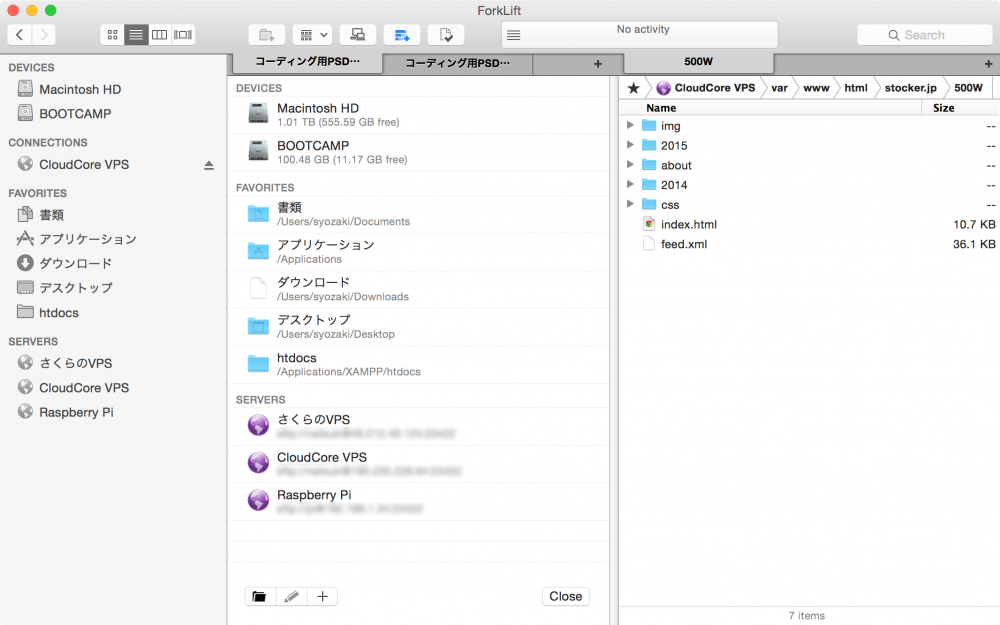1000x625 pixels.
Task: Expand the img folder disclosure triangle
Action: (630, 126)
